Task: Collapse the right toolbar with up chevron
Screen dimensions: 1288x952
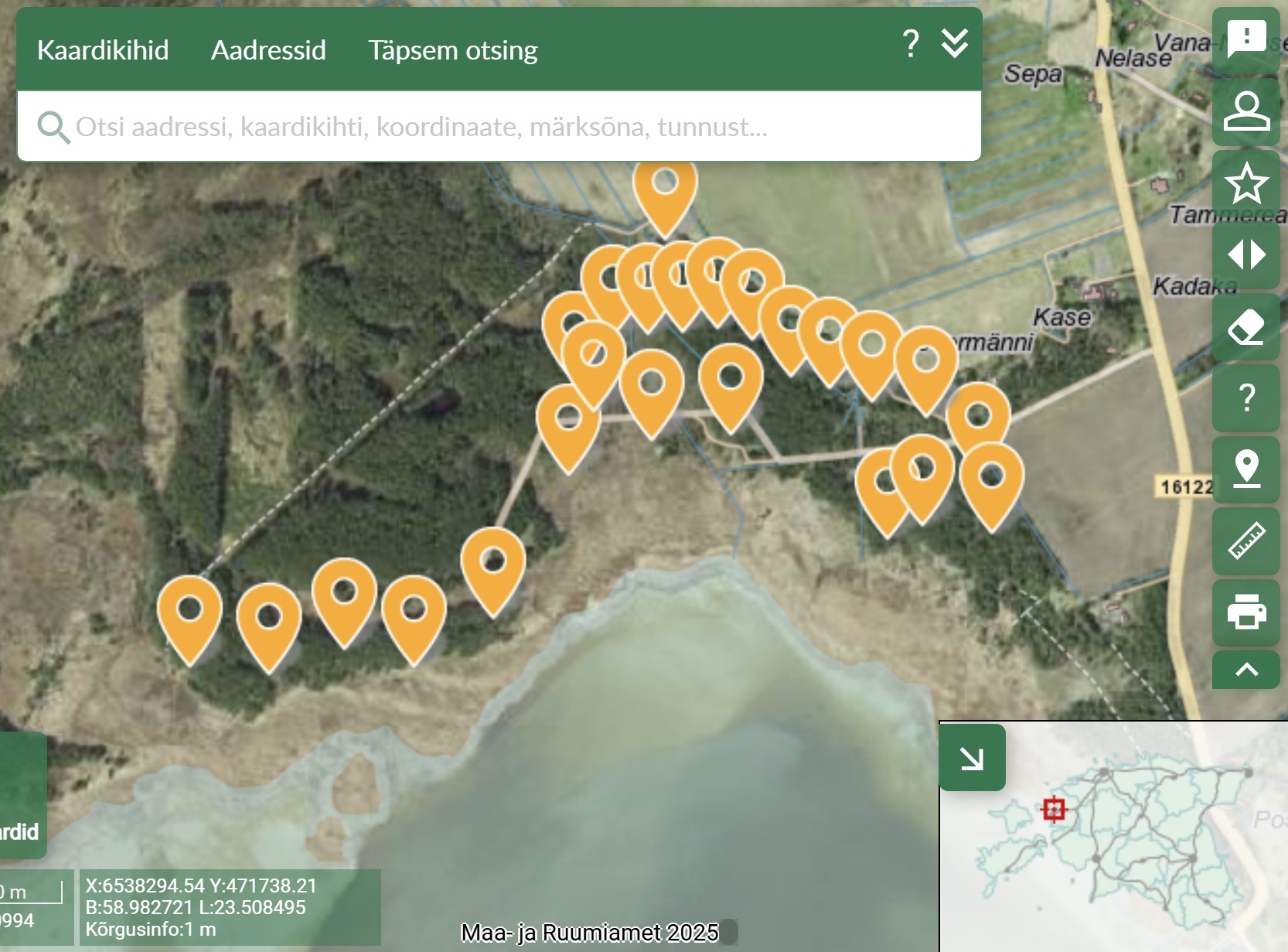Action: [1245, 670]
